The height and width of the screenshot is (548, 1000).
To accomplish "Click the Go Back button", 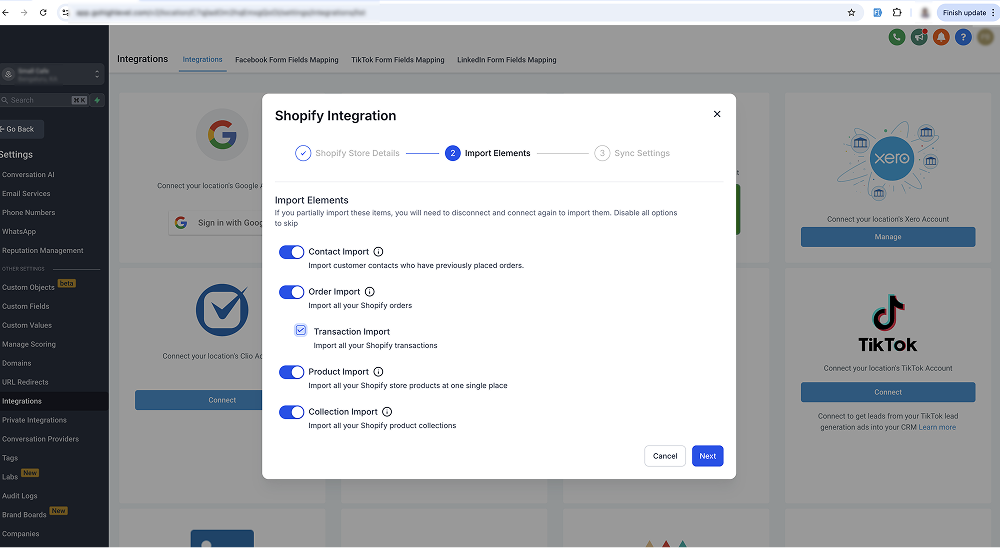I will click(19, 130).
